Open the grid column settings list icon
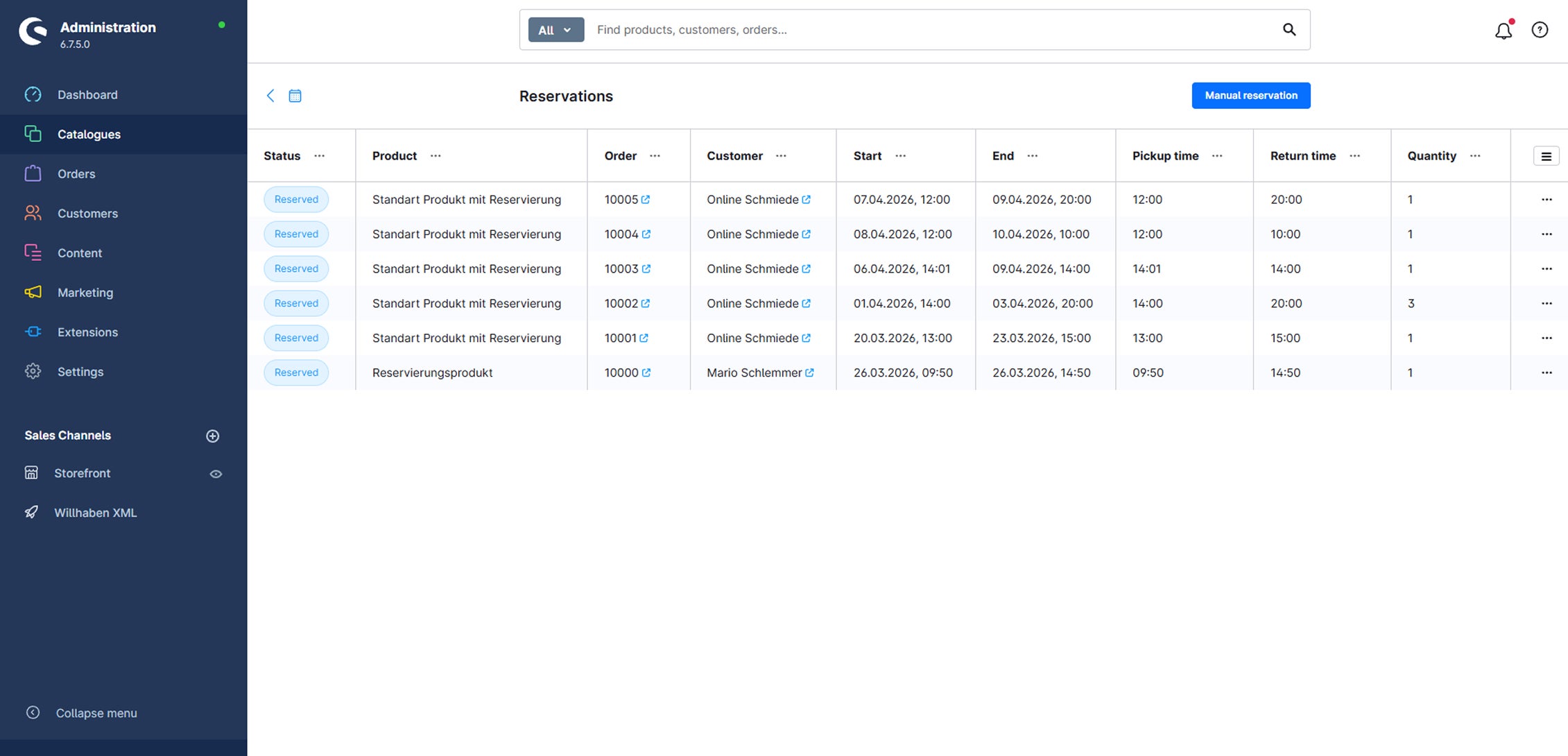Image resolution: width=1568 pixels, height=756 pixels. (1546, 156)
